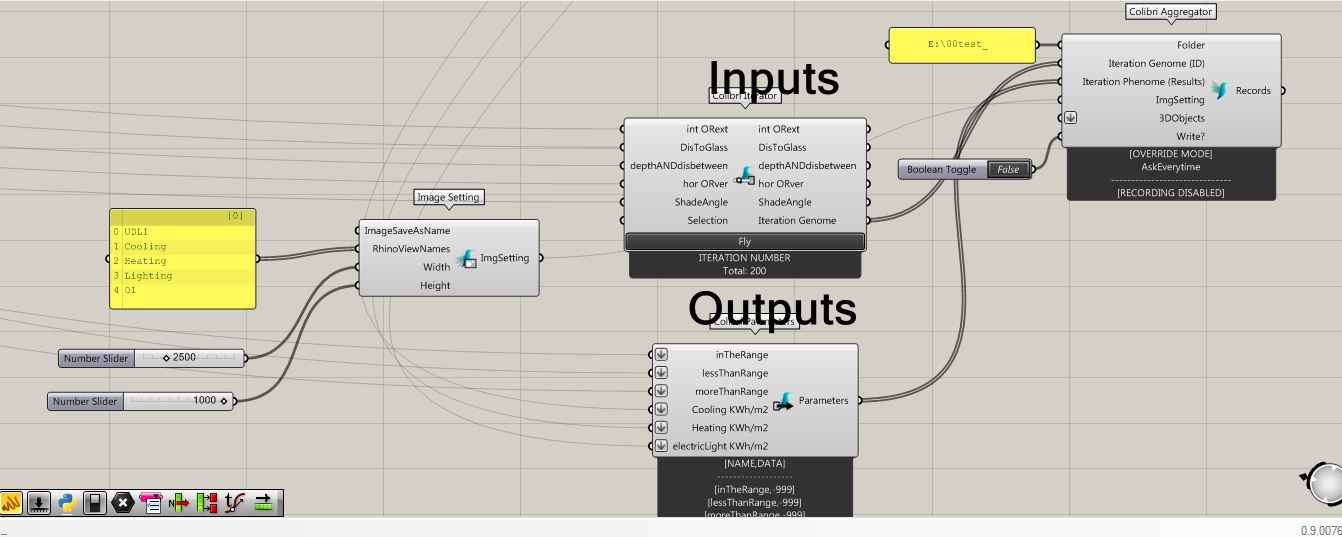Click the OVERRIDE MODE AskEverytime message
Viewport: 1342px width, 537px height.
(1170, 161)
